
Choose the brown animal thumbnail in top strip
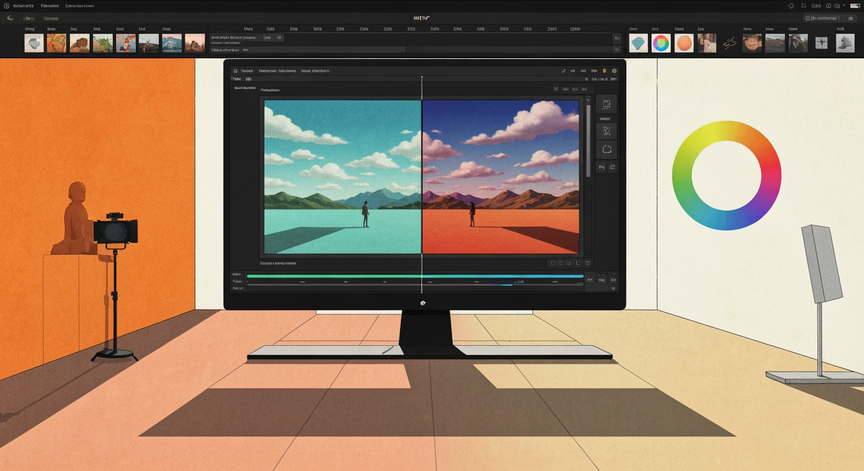[x=79, y=43]
